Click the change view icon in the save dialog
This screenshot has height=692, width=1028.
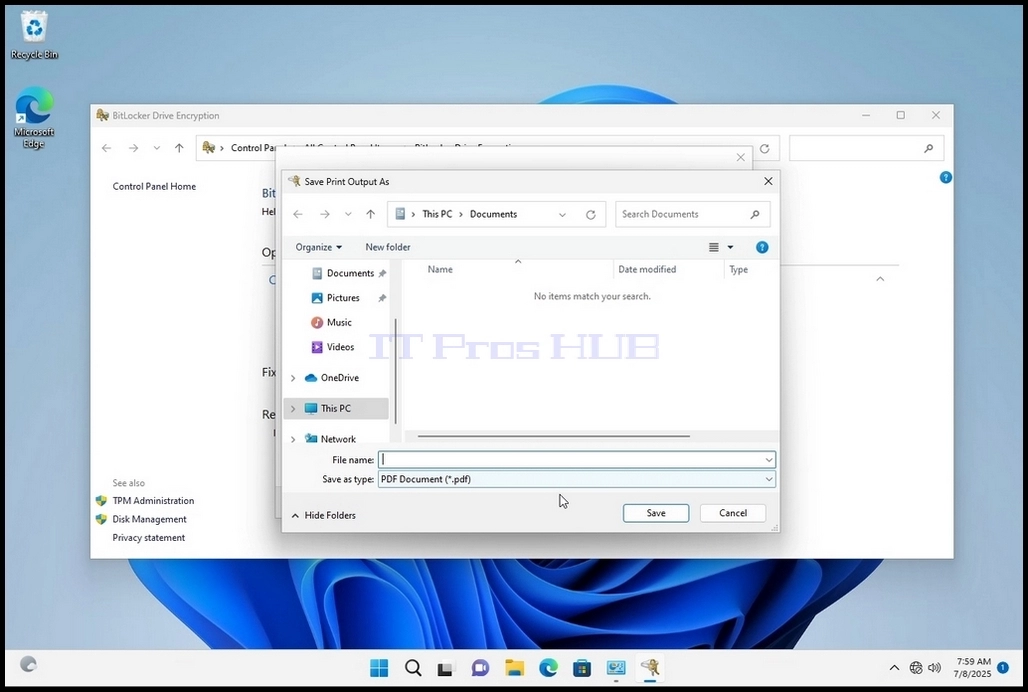point(714,247)
